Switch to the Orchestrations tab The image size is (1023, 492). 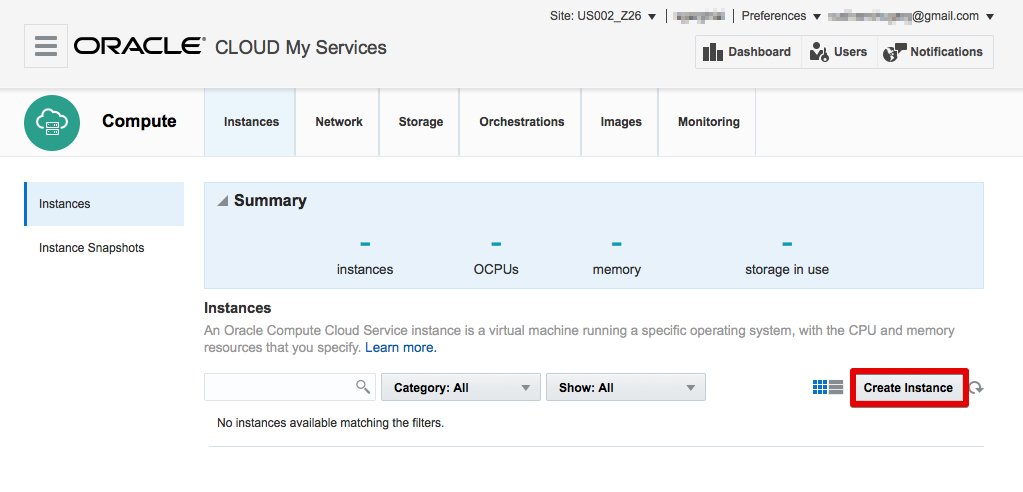click(521, 122)
